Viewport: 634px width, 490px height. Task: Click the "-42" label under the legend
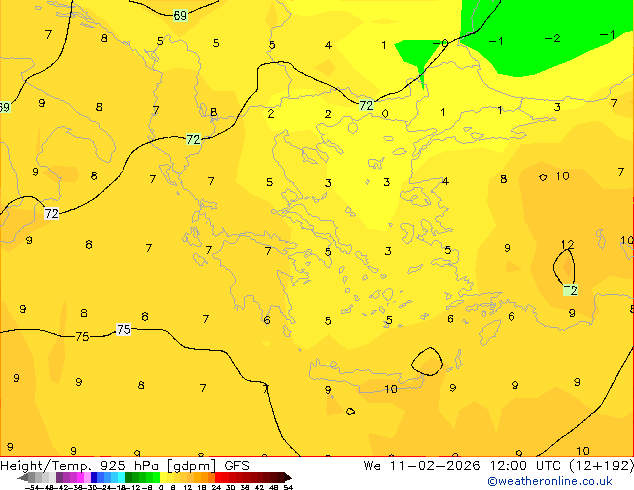63,487
